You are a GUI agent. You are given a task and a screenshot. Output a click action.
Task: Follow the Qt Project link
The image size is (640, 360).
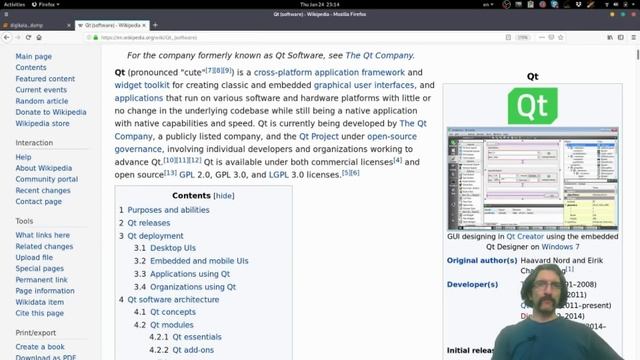319,136
